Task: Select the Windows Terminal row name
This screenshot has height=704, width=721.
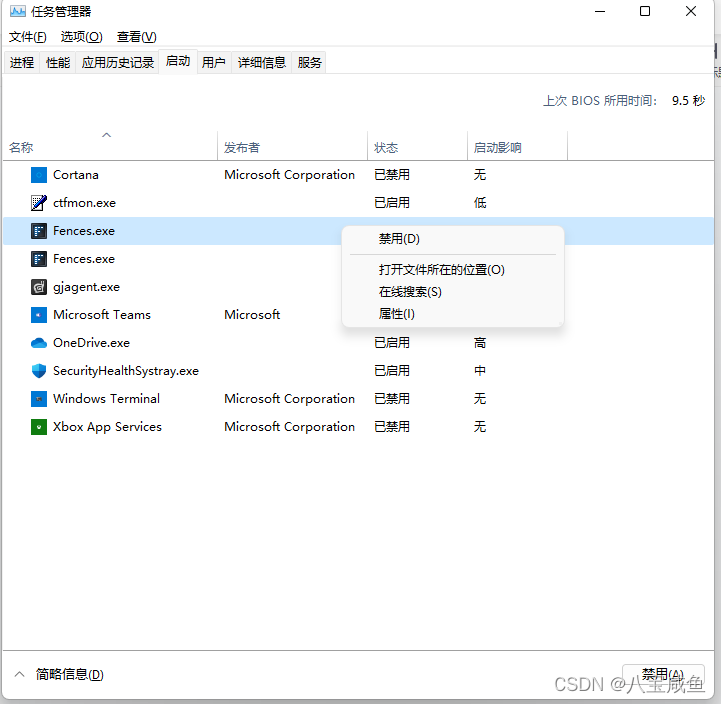Action: point(107,399)
